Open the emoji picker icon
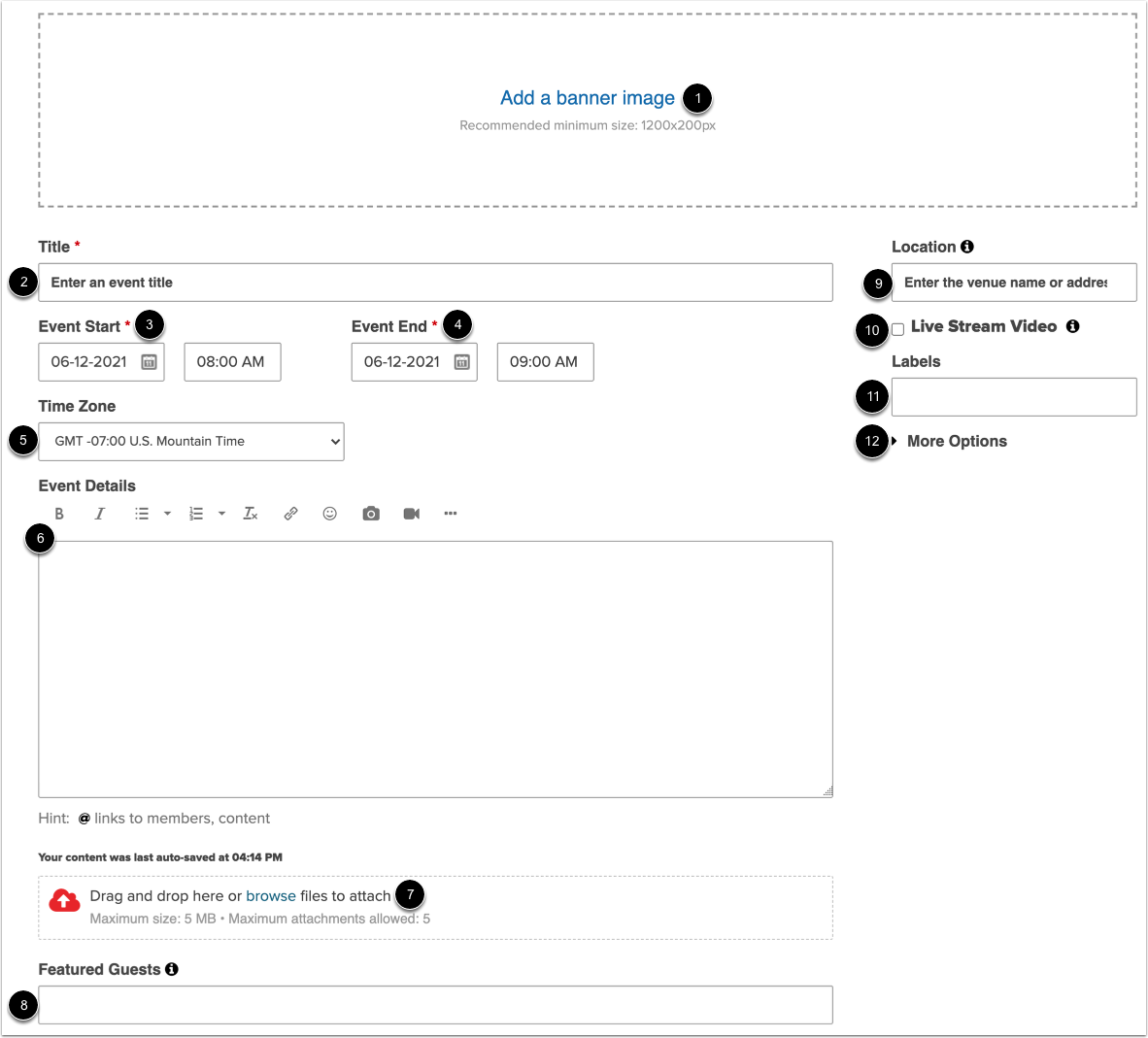 (330, 514)
